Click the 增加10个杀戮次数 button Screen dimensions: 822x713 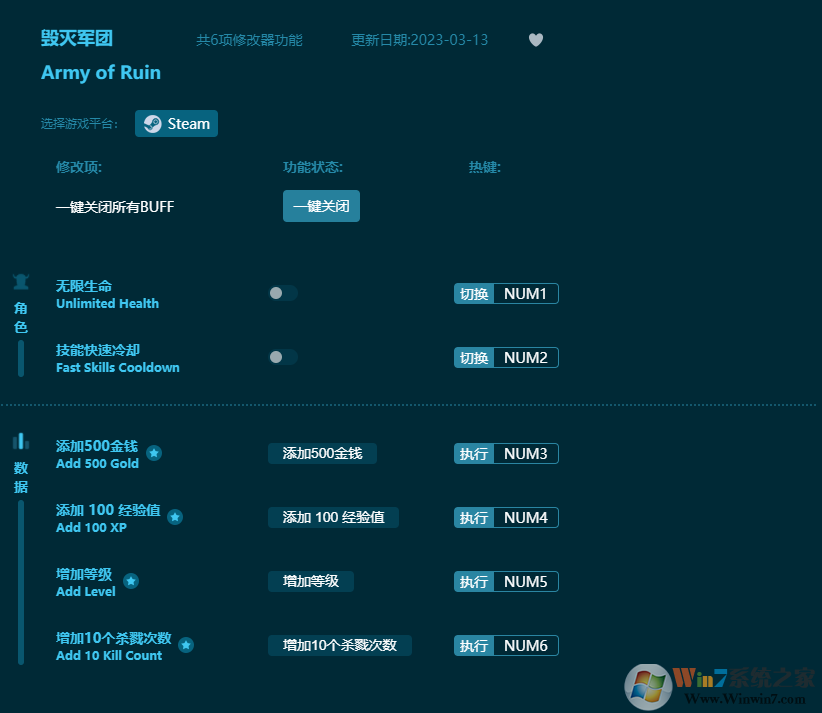tap(337, 645)
